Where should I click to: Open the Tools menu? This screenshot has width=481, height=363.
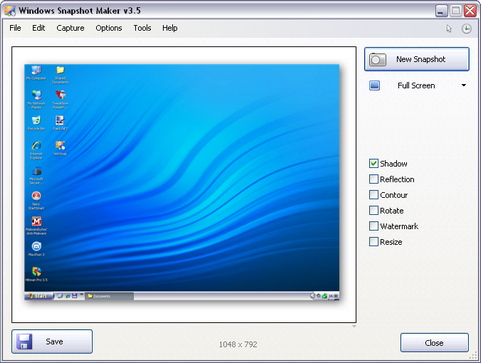click(x=142, y=28)
